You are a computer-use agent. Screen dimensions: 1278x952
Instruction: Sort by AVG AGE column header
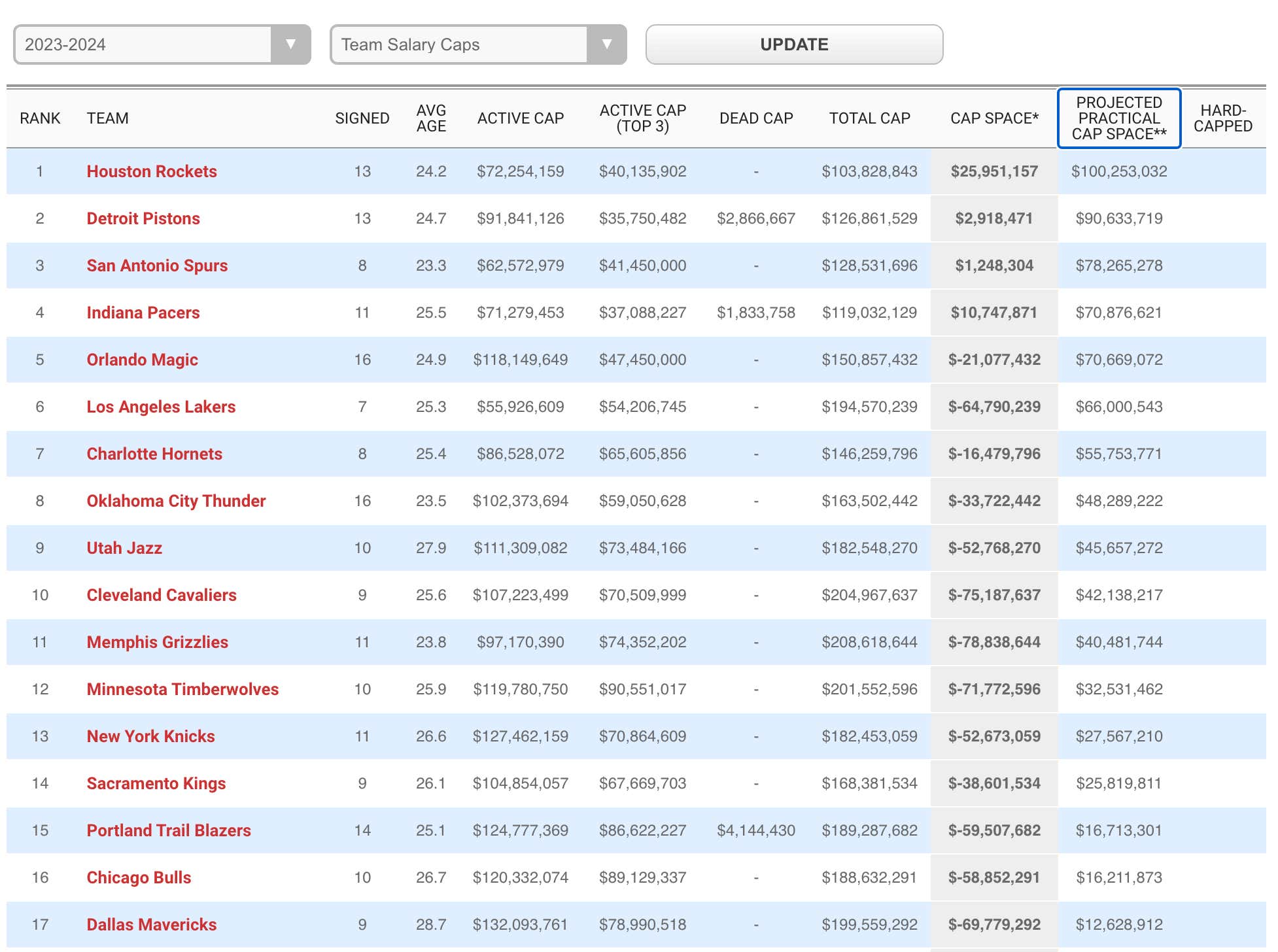[x=431, y=118]
